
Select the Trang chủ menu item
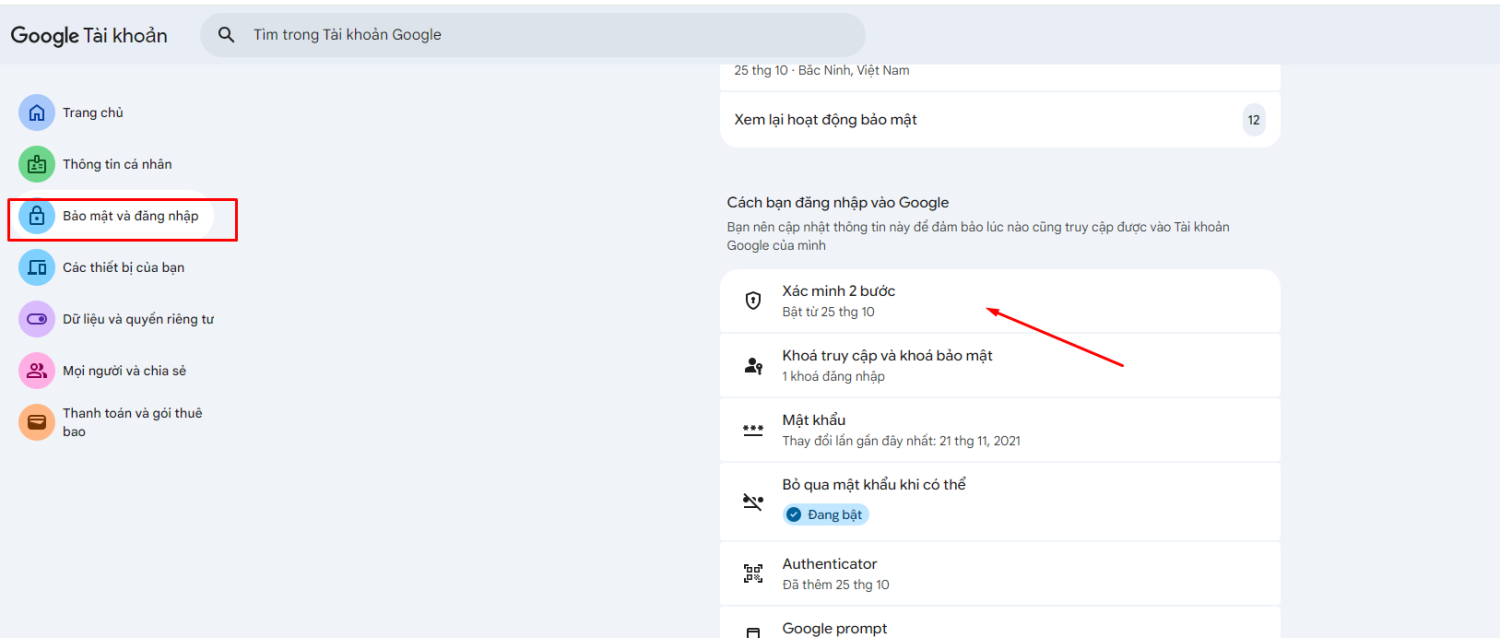tap(93, 113)
